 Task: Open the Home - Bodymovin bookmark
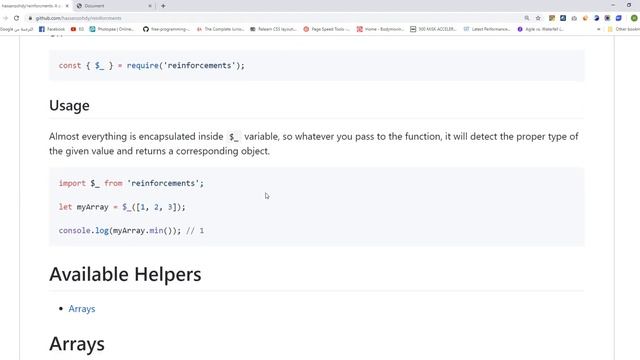tap(380, 29)
